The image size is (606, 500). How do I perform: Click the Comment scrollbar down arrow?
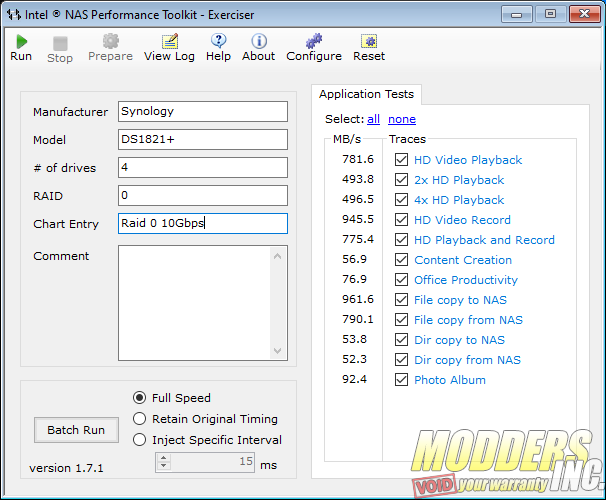click(x=277, y=350)
